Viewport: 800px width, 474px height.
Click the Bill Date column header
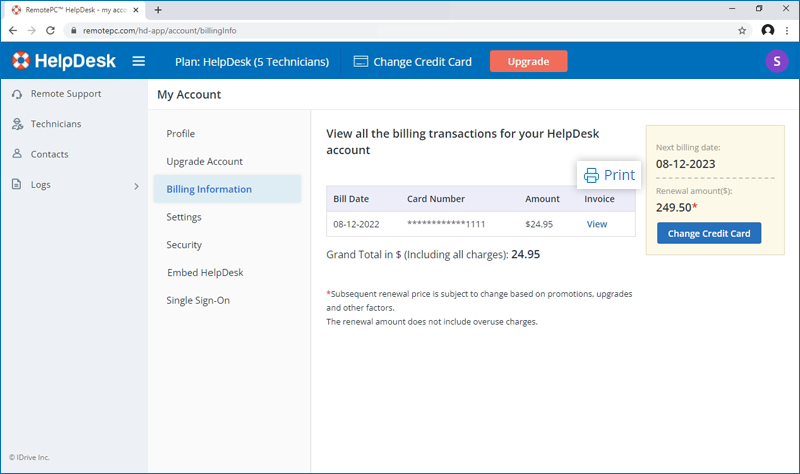[351, 199]
